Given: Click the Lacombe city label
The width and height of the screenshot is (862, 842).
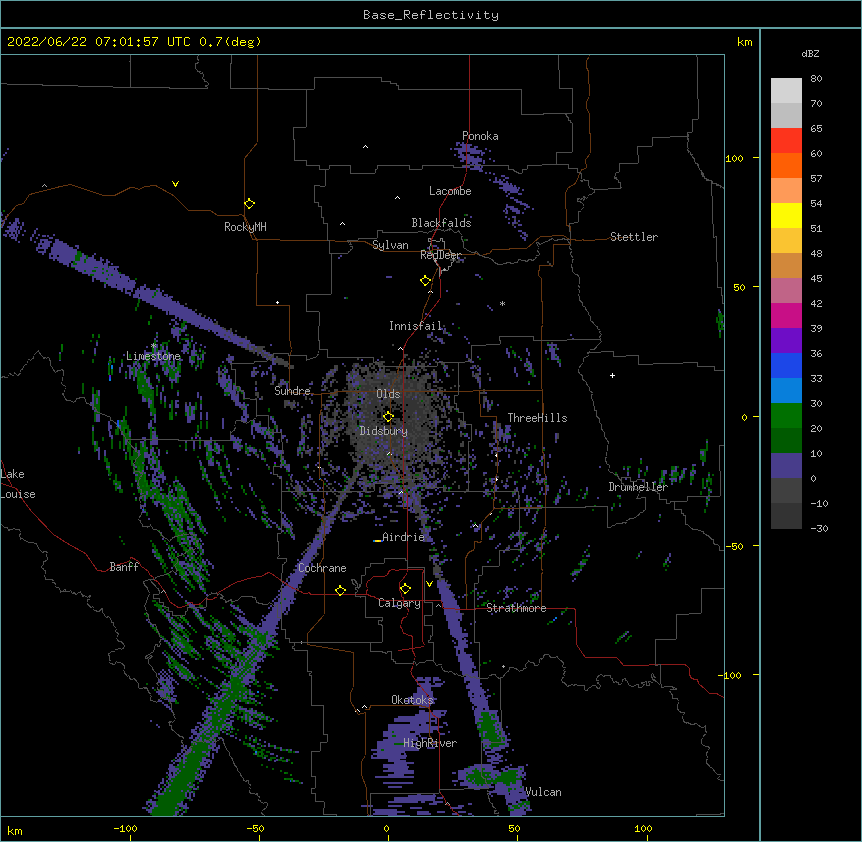Looking at the screenshot, I should (450, 191).
